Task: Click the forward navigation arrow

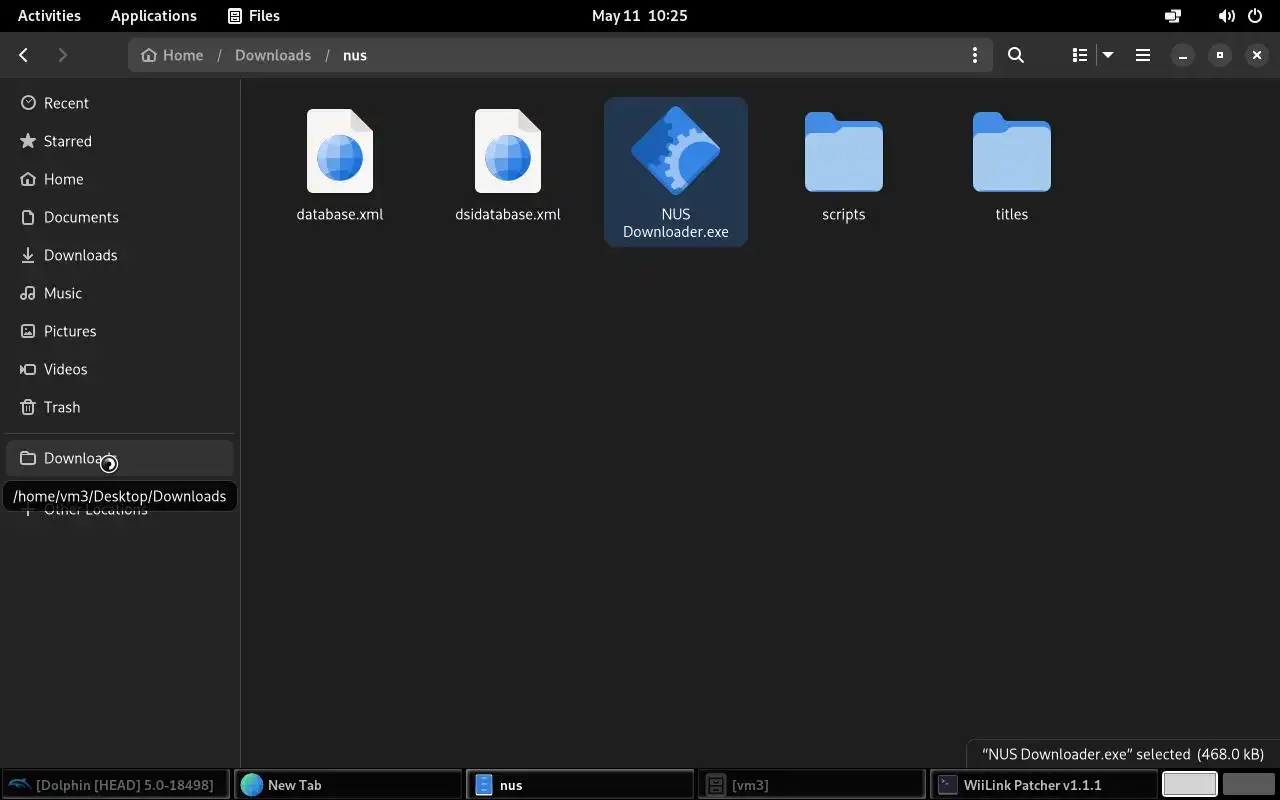Action: [x=62, y=55]
